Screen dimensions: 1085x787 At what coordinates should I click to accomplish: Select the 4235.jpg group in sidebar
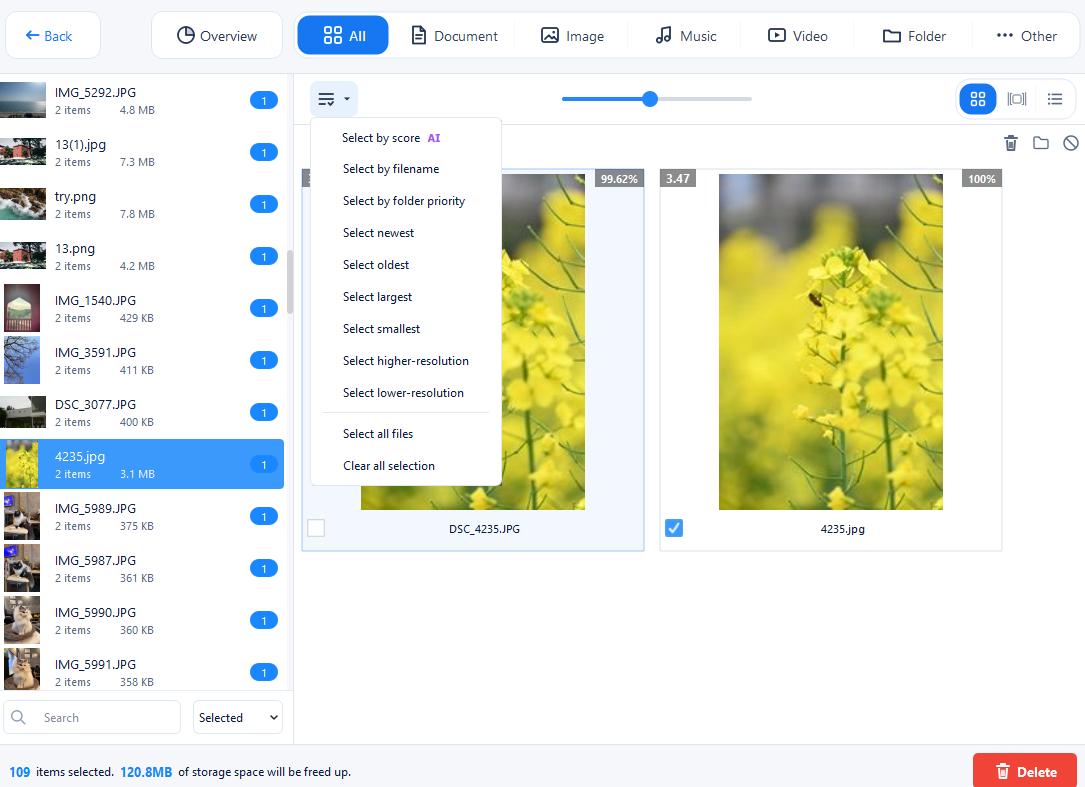pos(142,464)
